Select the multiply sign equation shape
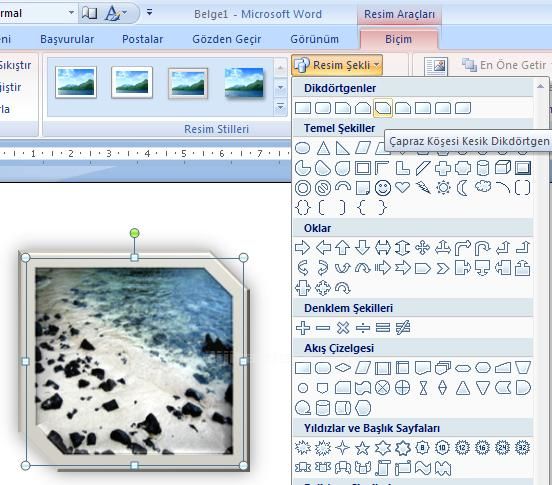552x485 pixels. [343, 328]
